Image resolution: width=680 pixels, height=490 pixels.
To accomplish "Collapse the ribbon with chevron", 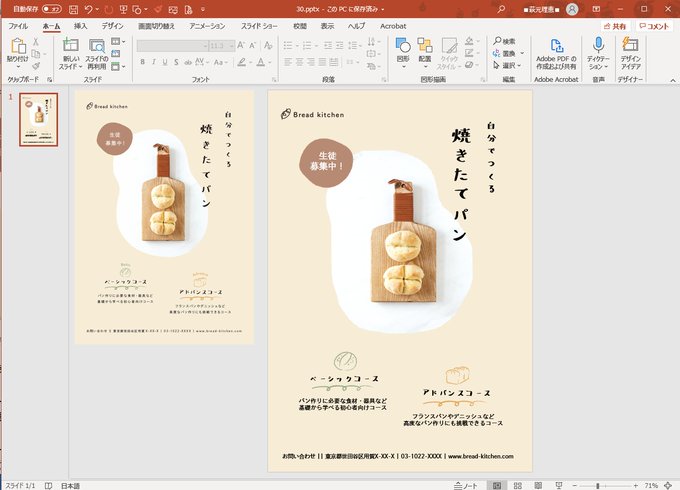I will 673,80.
